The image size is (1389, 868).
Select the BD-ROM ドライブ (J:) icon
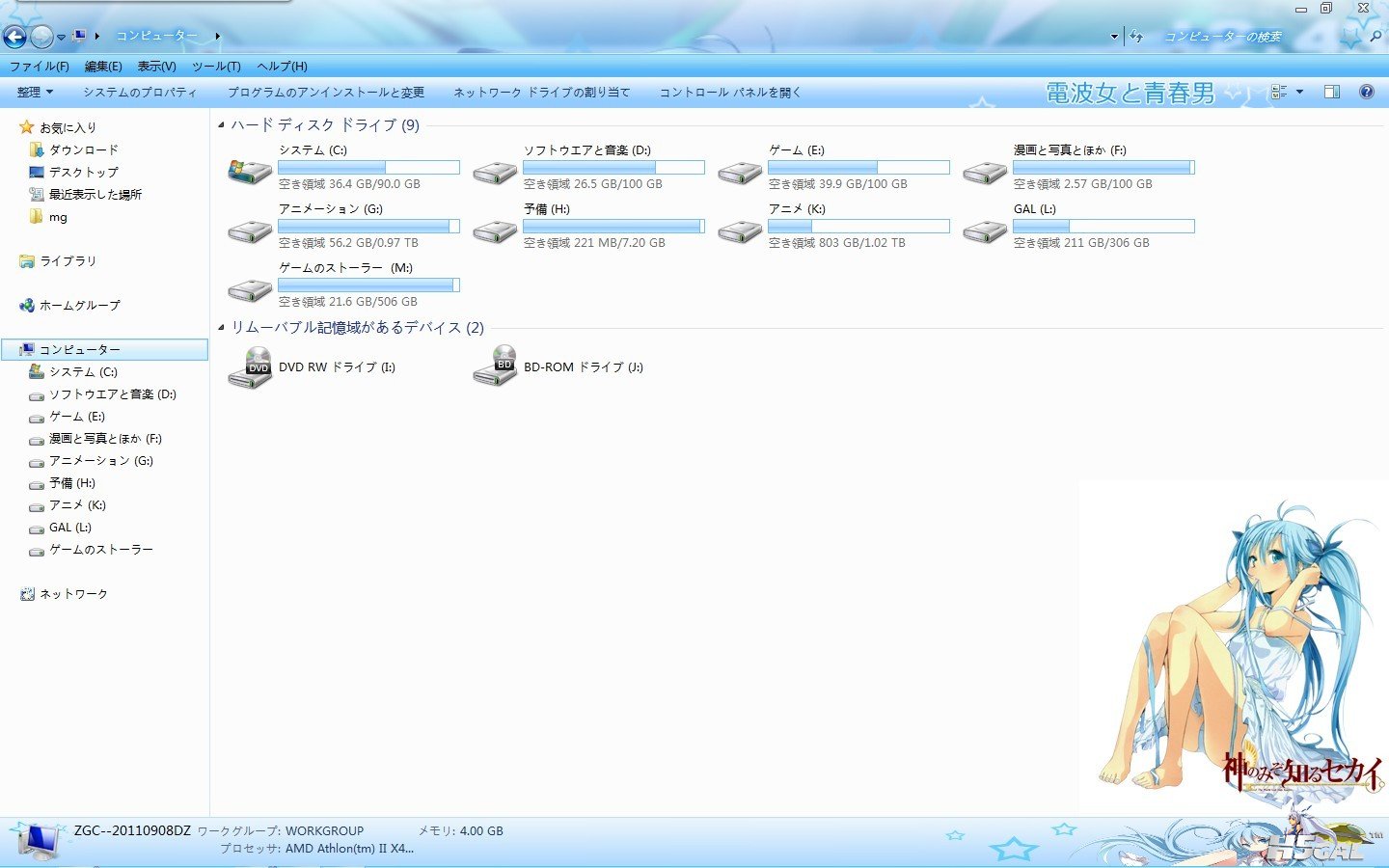495,367
